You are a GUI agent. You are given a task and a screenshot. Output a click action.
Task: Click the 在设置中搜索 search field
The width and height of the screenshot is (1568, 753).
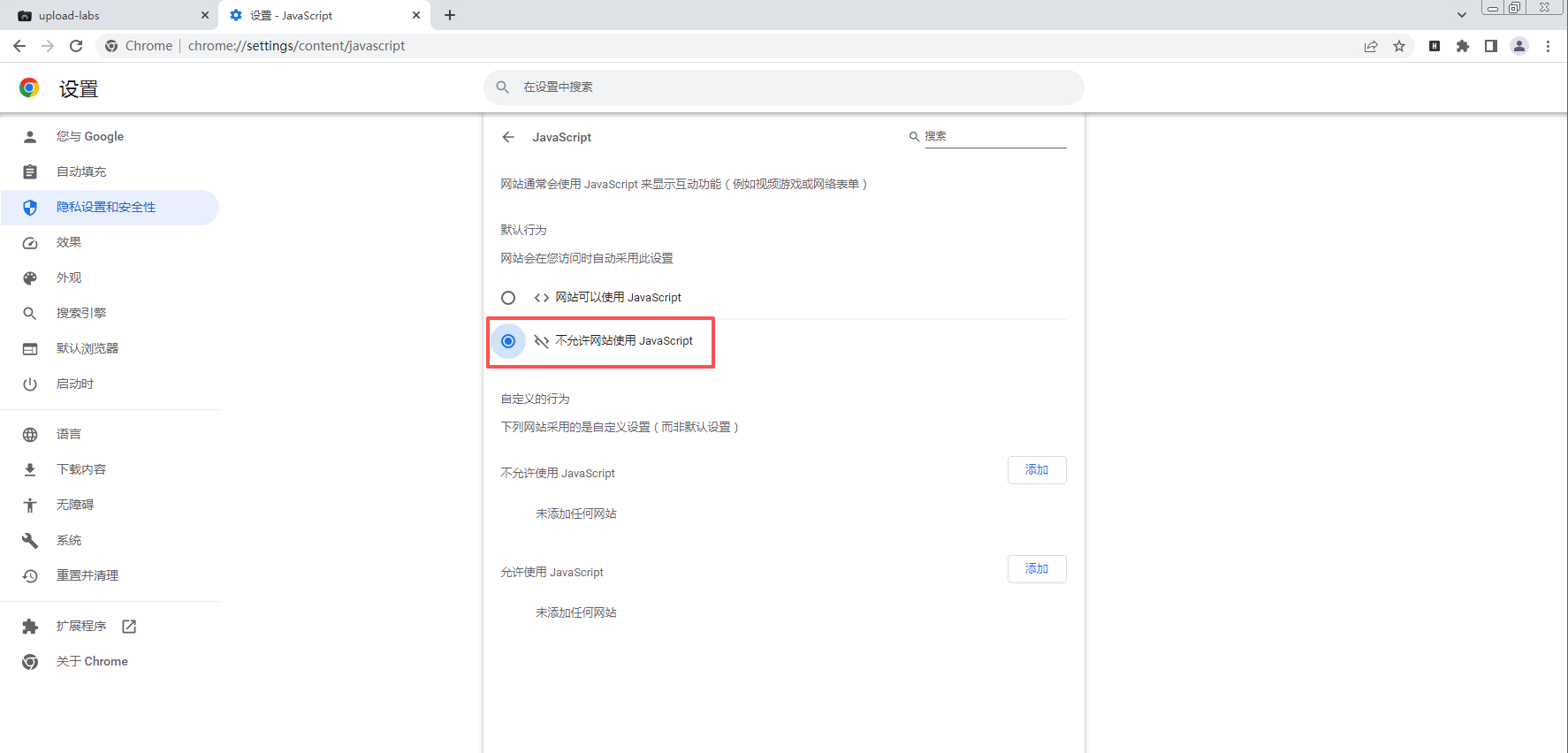[783, 87]
